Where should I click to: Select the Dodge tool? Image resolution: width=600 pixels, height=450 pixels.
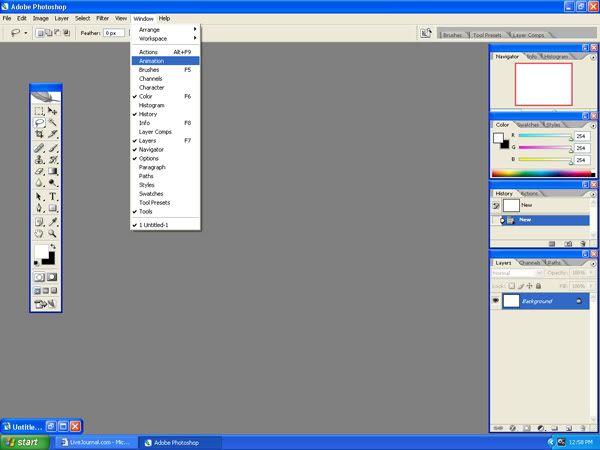click(x=52, y=183)
